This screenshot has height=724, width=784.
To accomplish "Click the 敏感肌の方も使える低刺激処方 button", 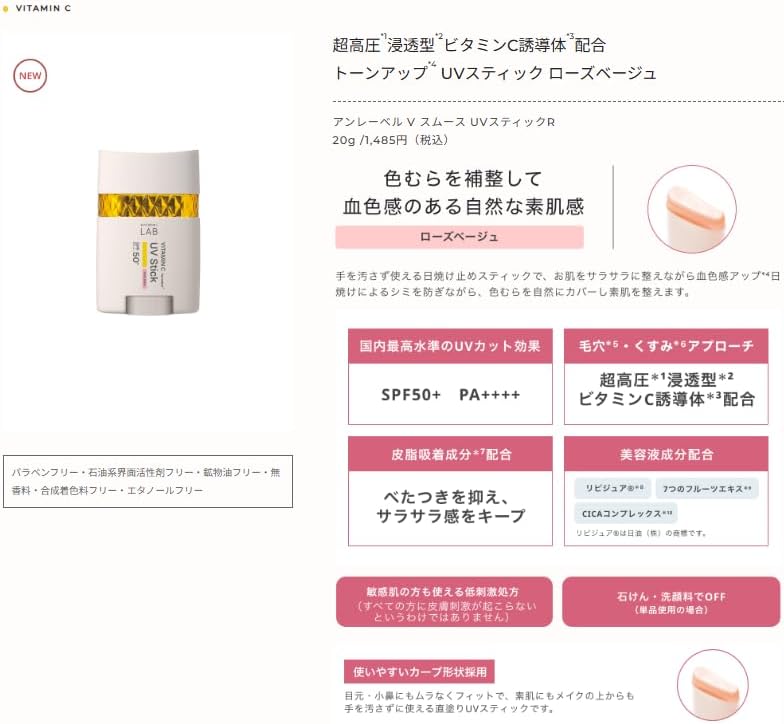I will pos(444,602).
